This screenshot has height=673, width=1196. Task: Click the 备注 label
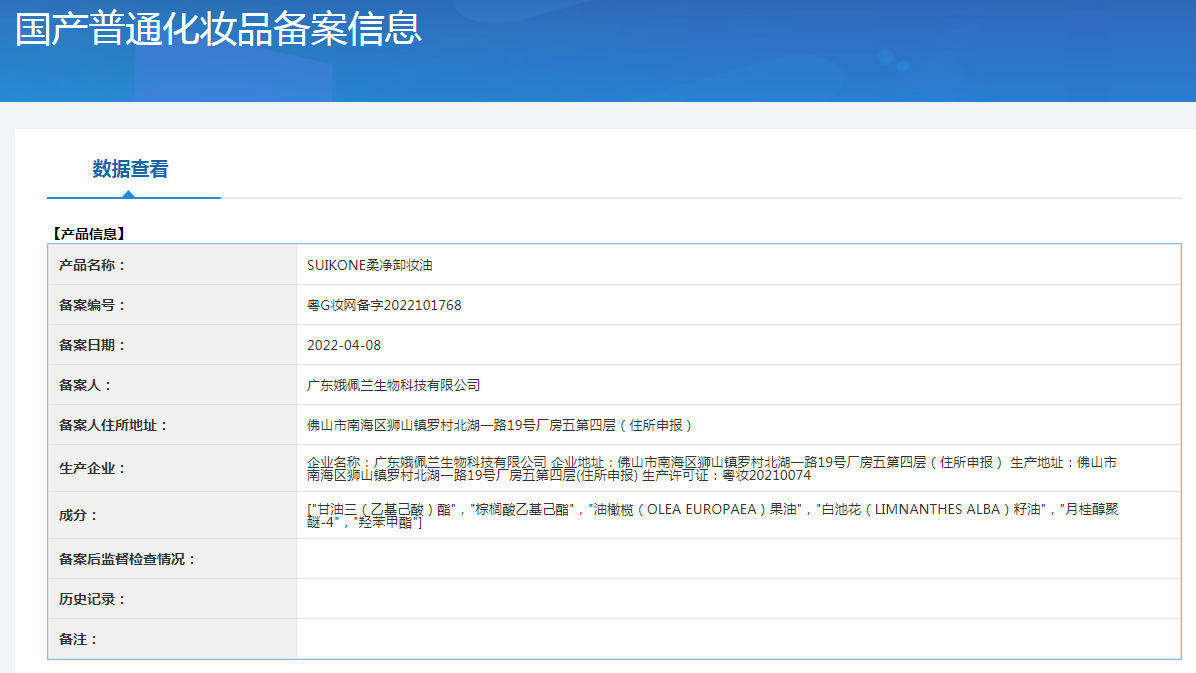pyautogui.click(x=79, y=639)
